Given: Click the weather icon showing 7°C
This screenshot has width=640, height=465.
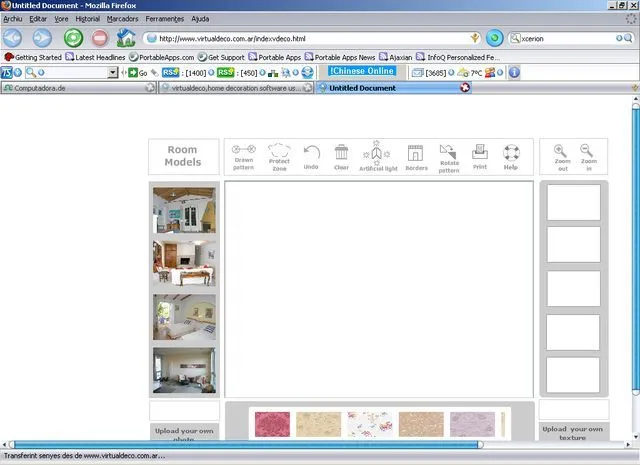Looking at the screenshot, I should (463, 73).
